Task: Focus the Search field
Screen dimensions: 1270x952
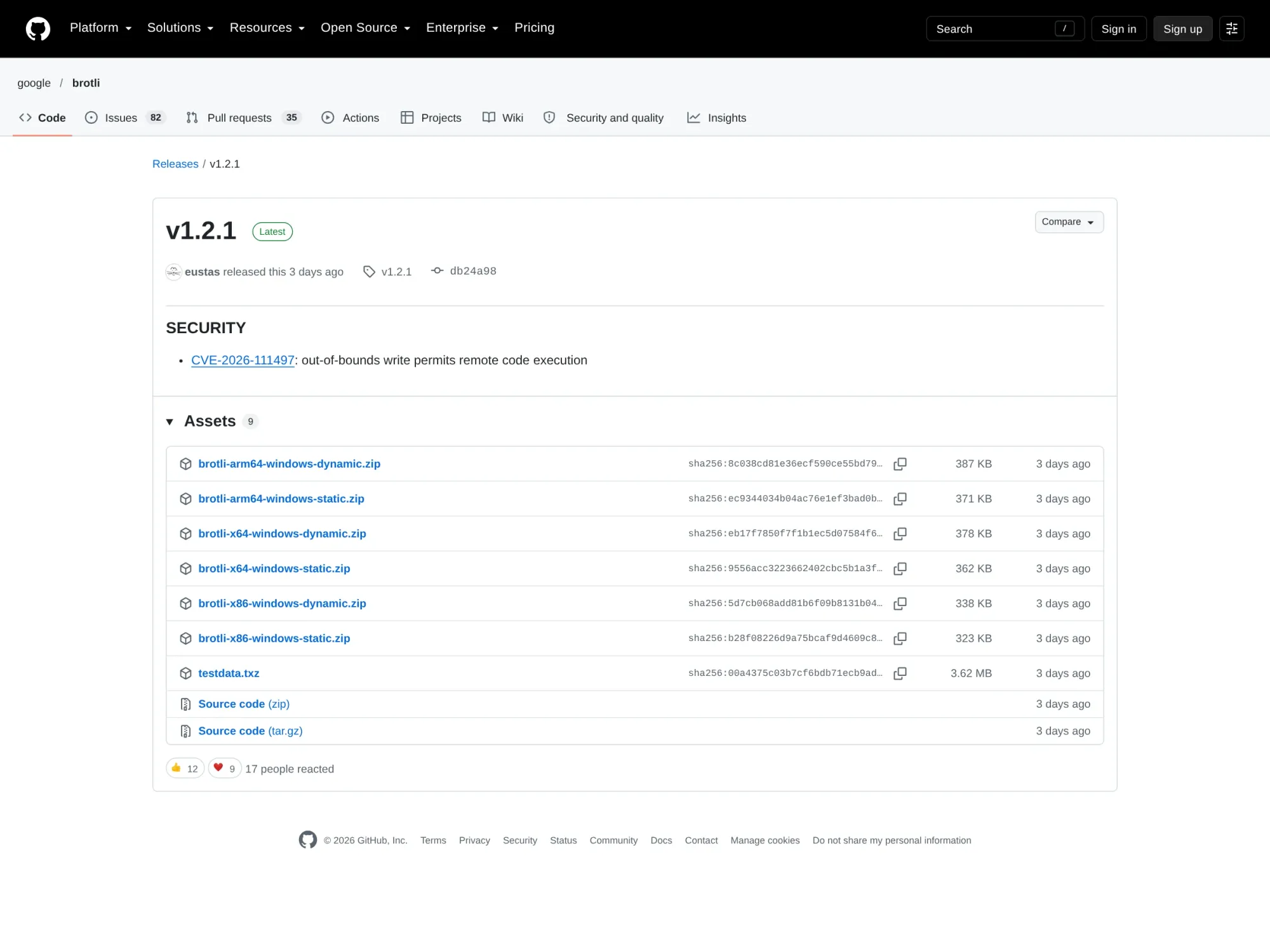Action: click(x=1005, y=29)
